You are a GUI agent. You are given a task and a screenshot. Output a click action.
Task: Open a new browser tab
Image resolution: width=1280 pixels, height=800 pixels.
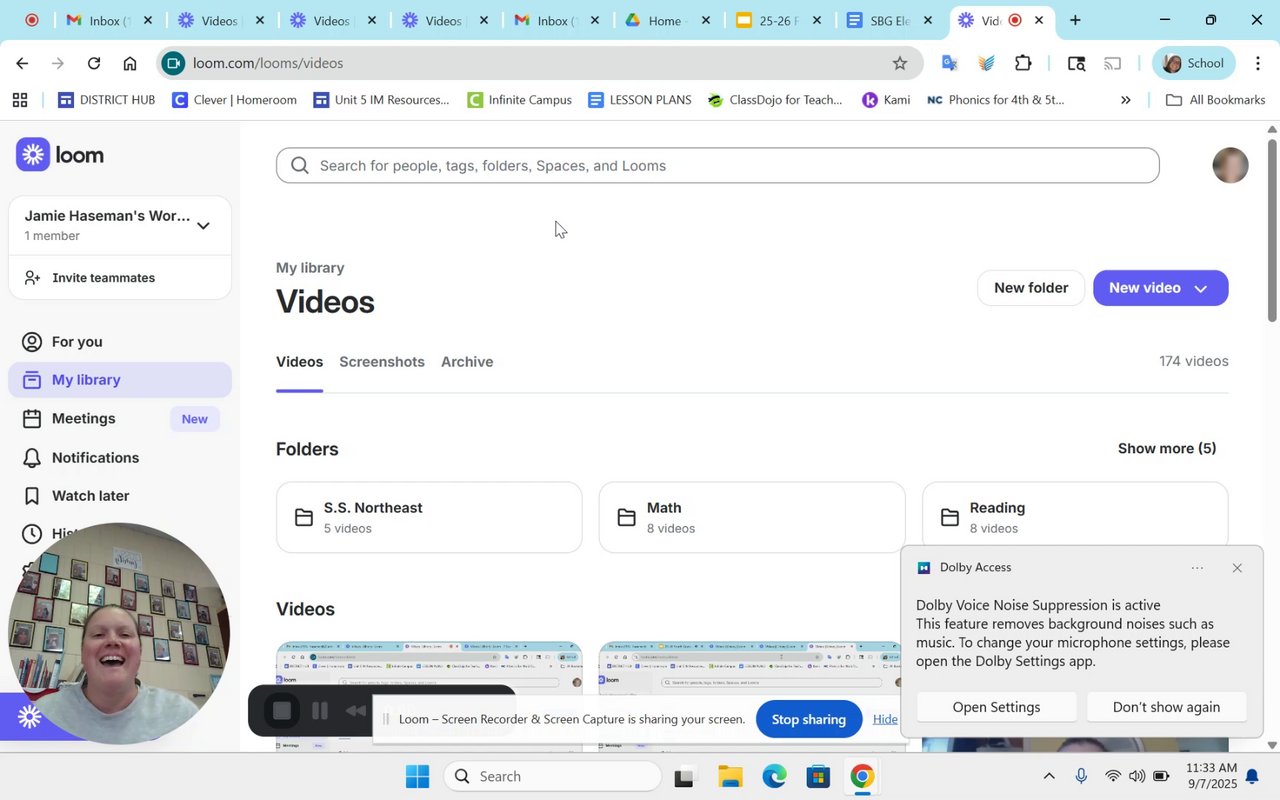1075,20
